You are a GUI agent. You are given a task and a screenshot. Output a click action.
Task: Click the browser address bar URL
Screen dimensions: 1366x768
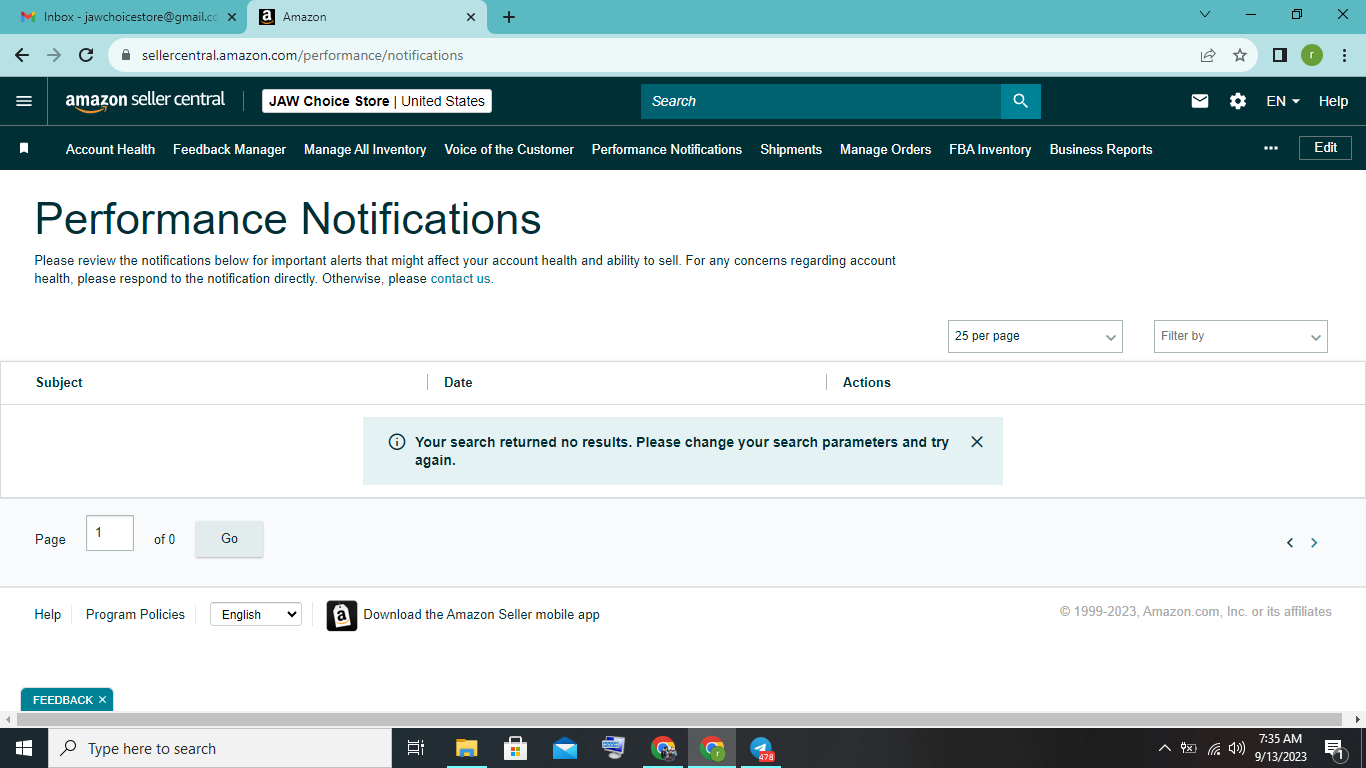click(x=302, y=55)
